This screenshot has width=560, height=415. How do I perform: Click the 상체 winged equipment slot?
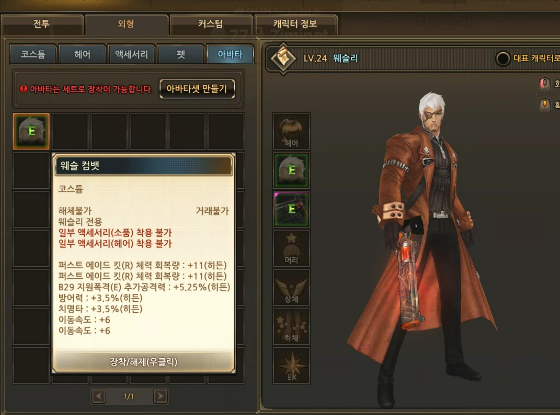[x=291, y=287]
